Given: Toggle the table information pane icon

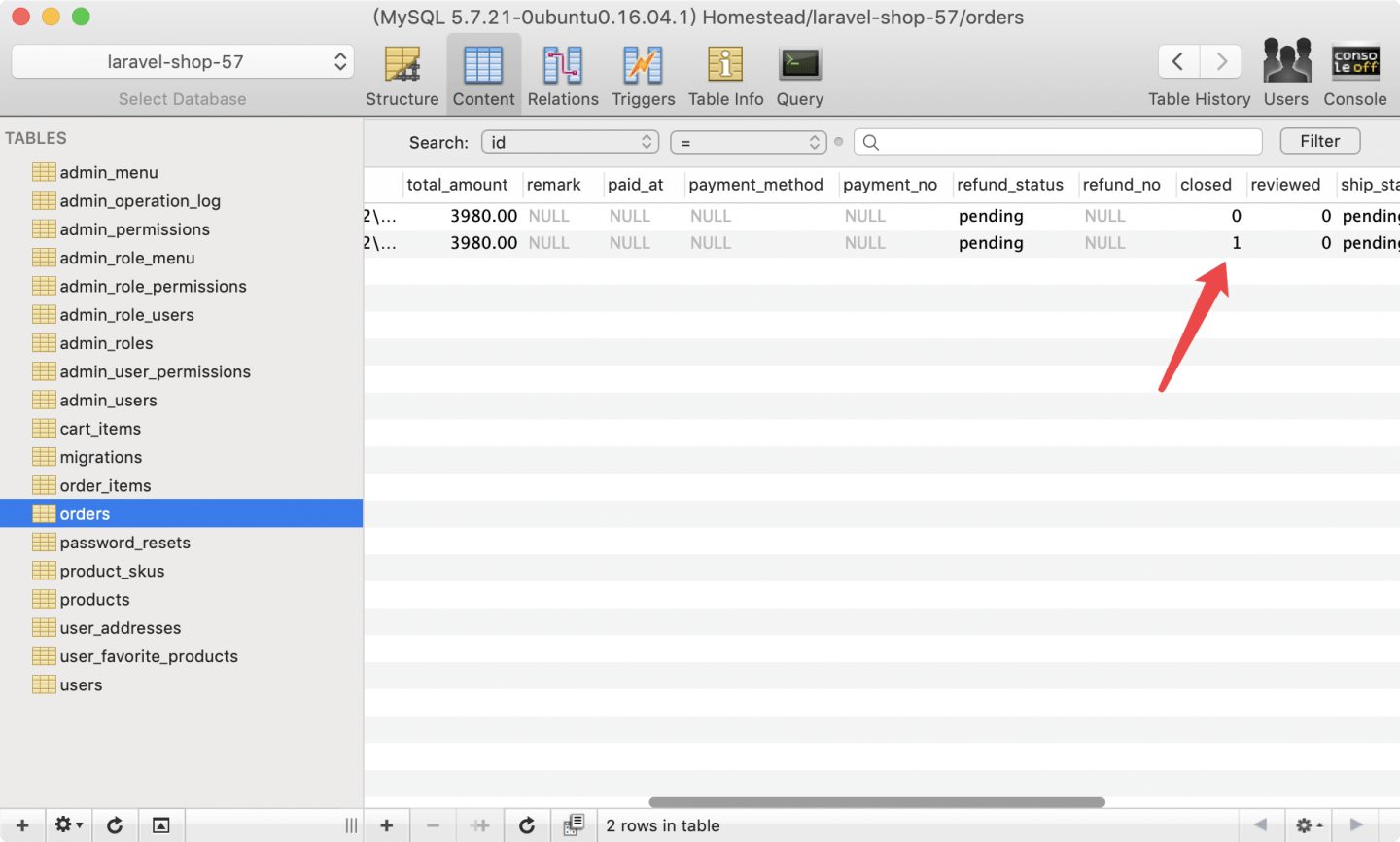Looking at the screenshot, I should [161, 825].
